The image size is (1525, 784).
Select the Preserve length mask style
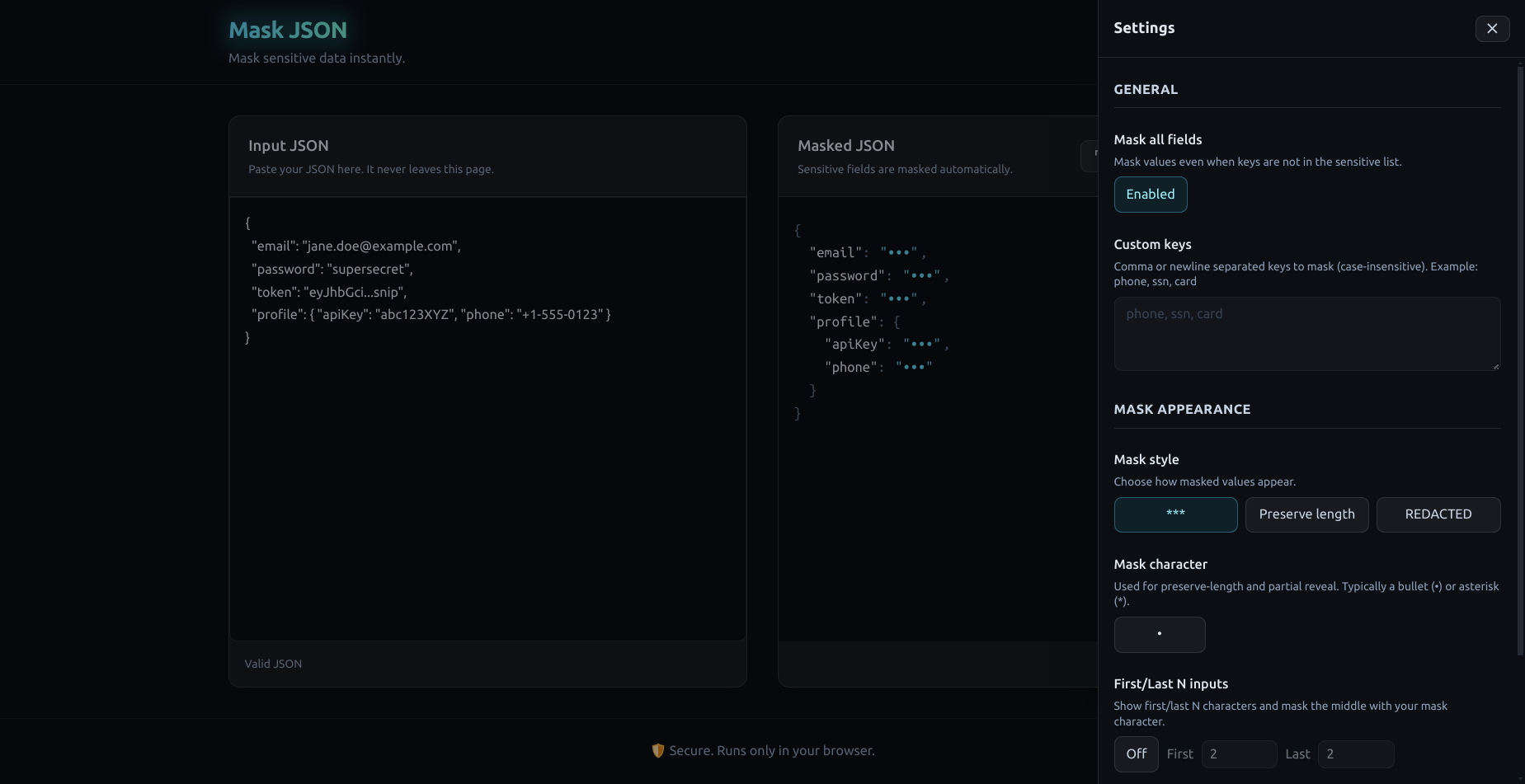1306,514
